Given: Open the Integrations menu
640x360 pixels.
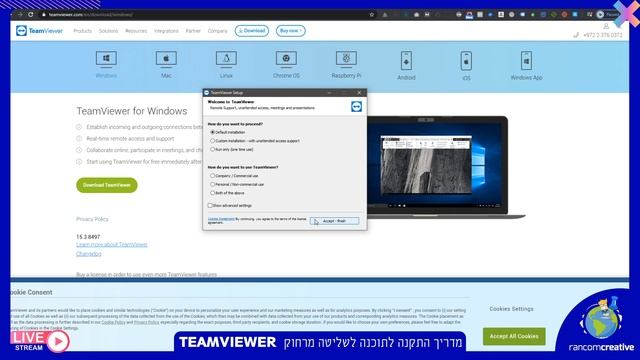Looking at the screenshot, I should pos(166,31).
